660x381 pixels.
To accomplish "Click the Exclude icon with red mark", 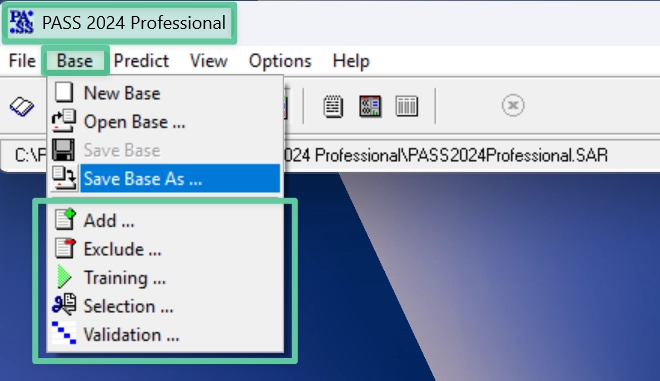I will (65, 248).
